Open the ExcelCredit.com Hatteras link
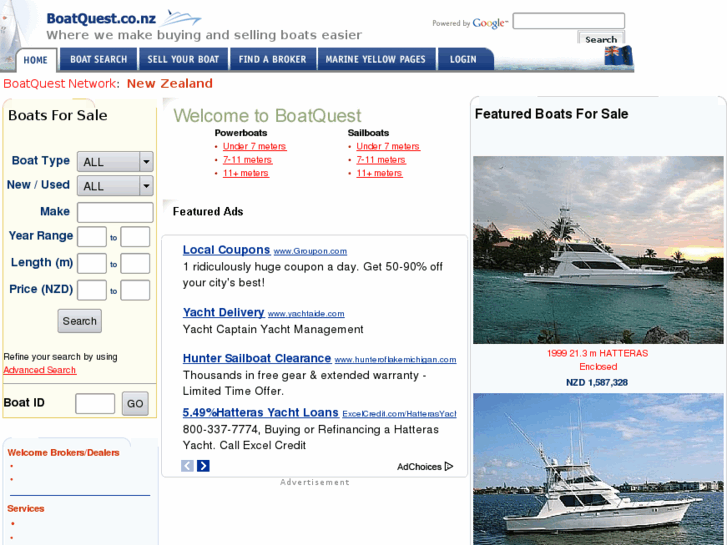 click(399, 413)
